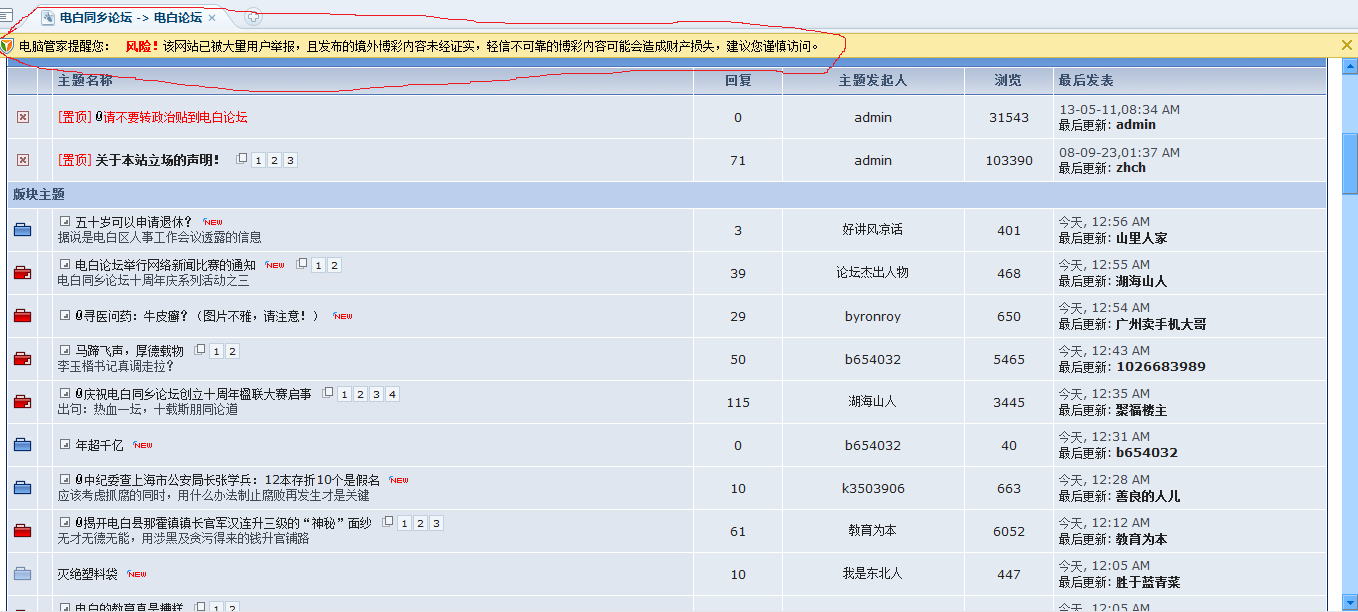Screen dimensions: 1358x612
Task: Click locked icon next to 请不要转政治贴 thread
Action: 22,117
